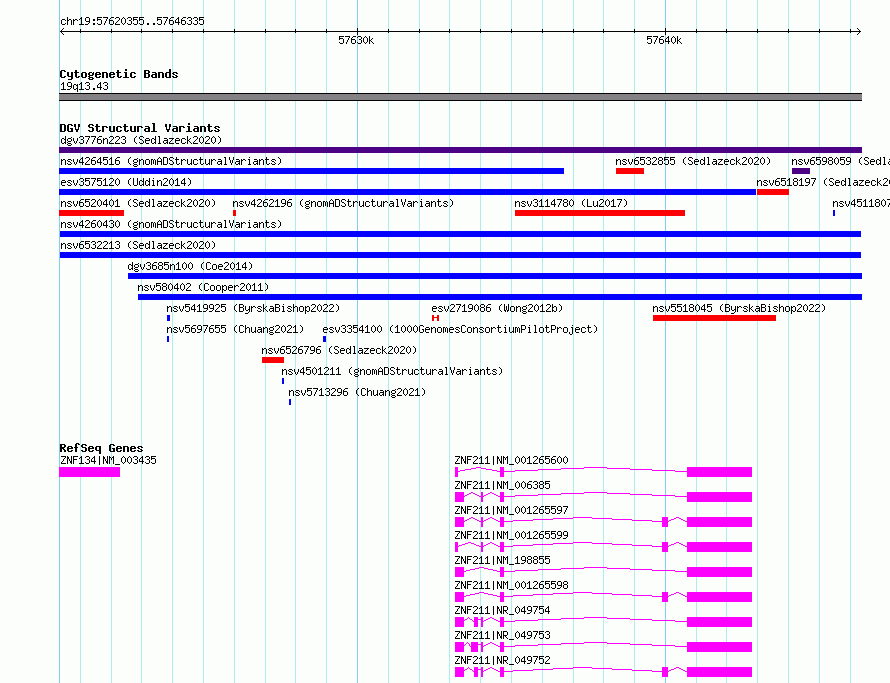The height and width of the screenshot is (683, 890).
Task: Click the nsv5713296 (Chuang2021) label
Action: tap(357, 392)
